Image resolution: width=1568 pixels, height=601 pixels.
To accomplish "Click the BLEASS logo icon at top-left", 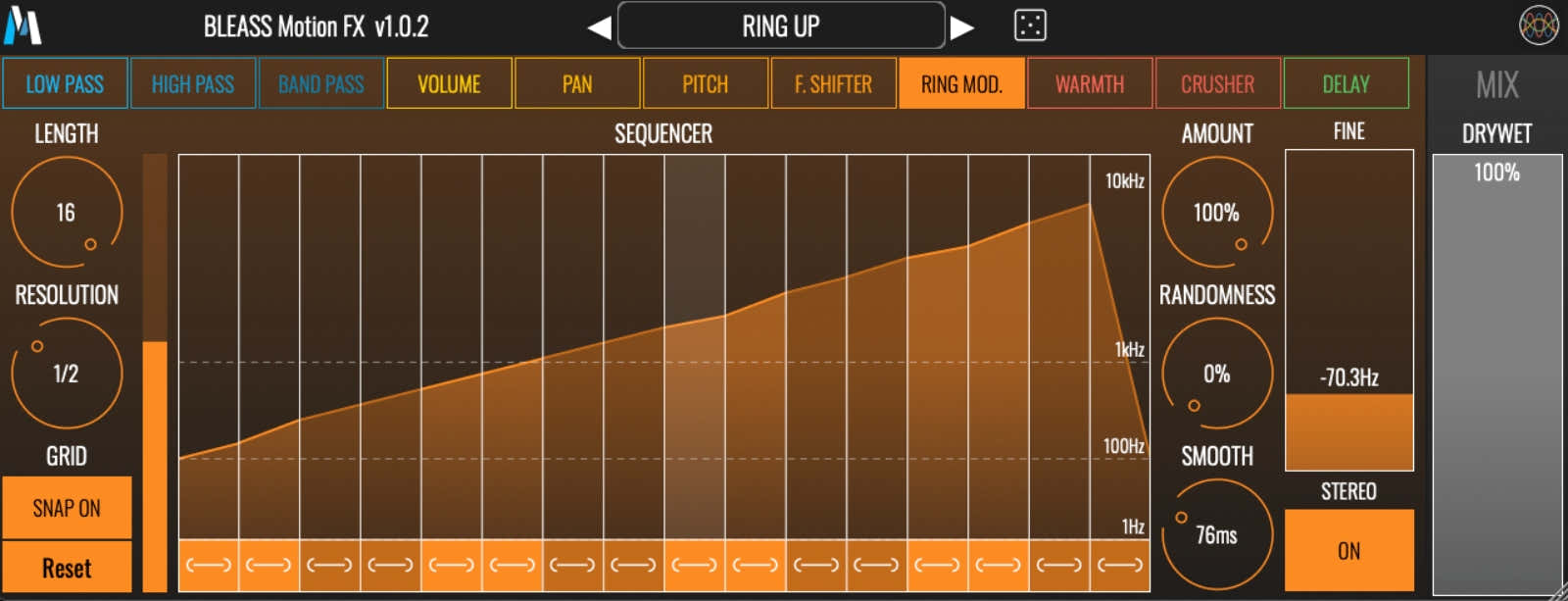I will pyautogui.click(x=22, y=25).
